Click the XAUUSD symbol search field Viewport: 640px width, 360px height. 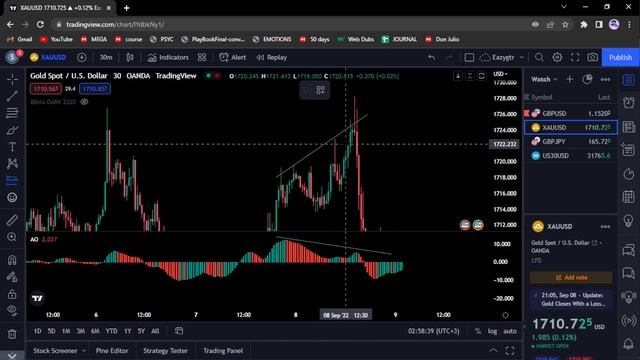click(x=48, y=58)
